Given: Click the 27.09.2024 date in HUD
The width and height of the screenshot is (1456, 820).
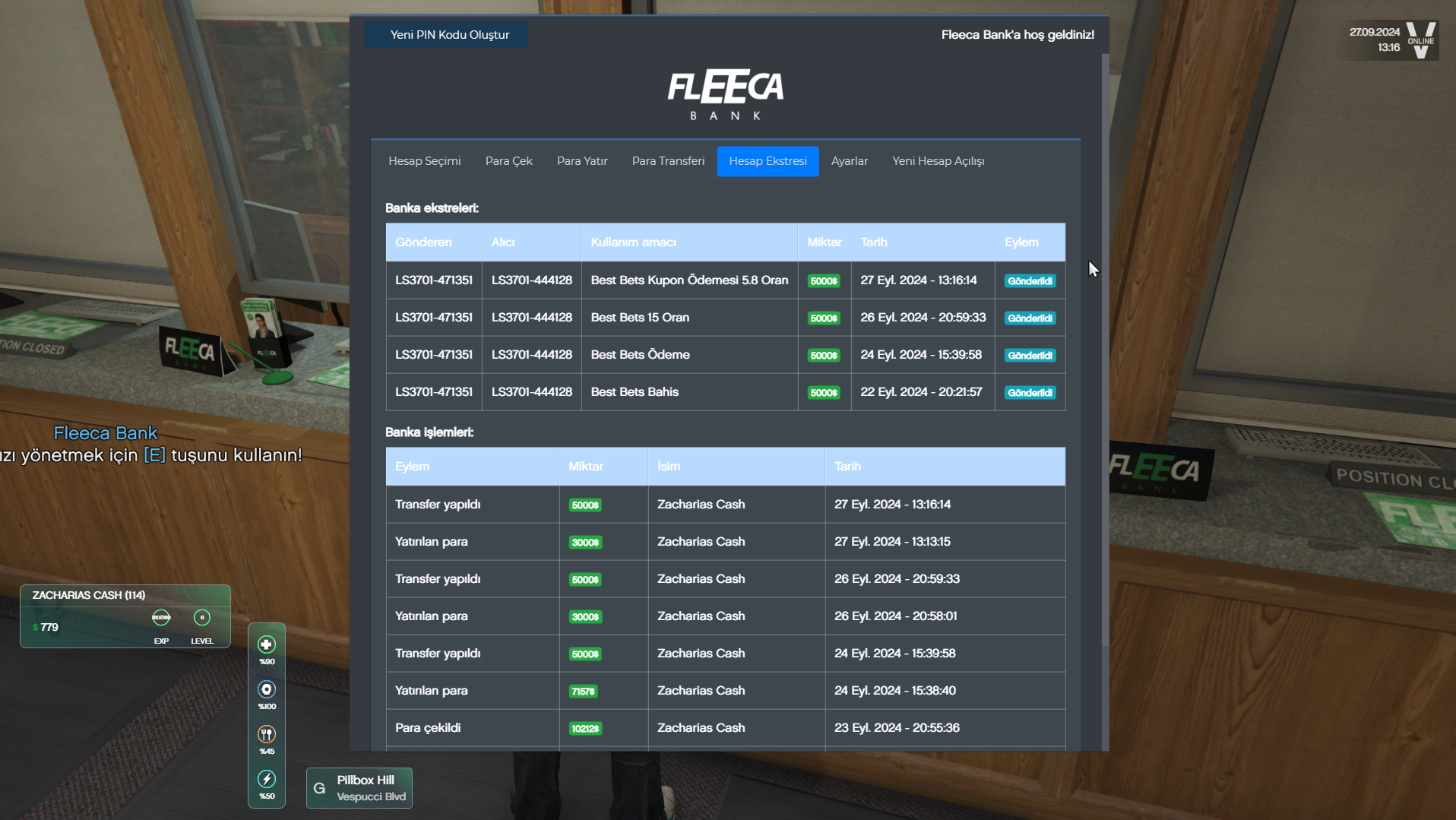Looking at the screenshot, I should [x=1375, y=32].
